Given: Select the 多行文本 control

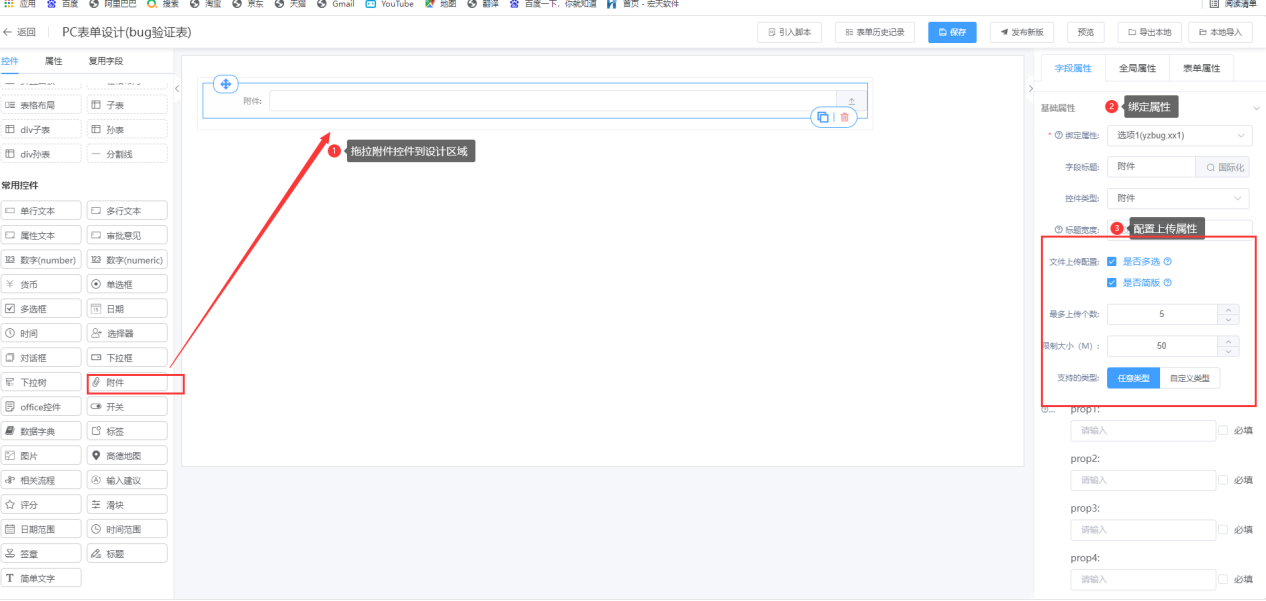Looking at the screenshot, I should pos(127,211).
